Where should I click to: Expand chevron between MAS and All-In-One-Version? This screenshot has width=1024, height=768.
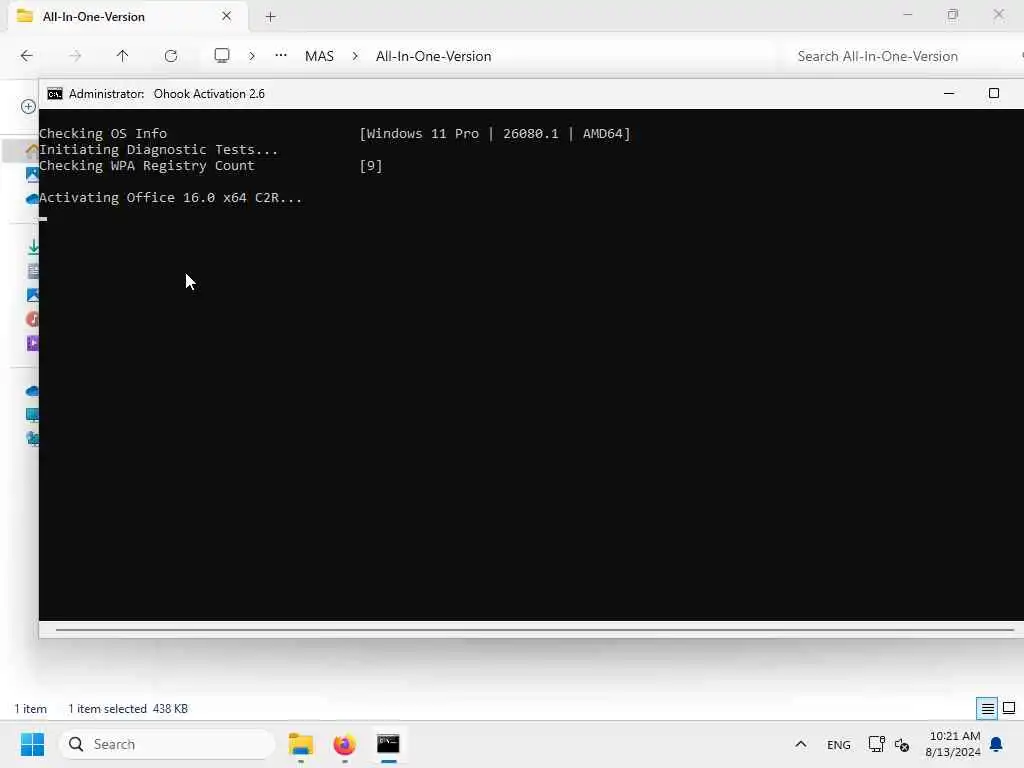[x=355, y=56]
